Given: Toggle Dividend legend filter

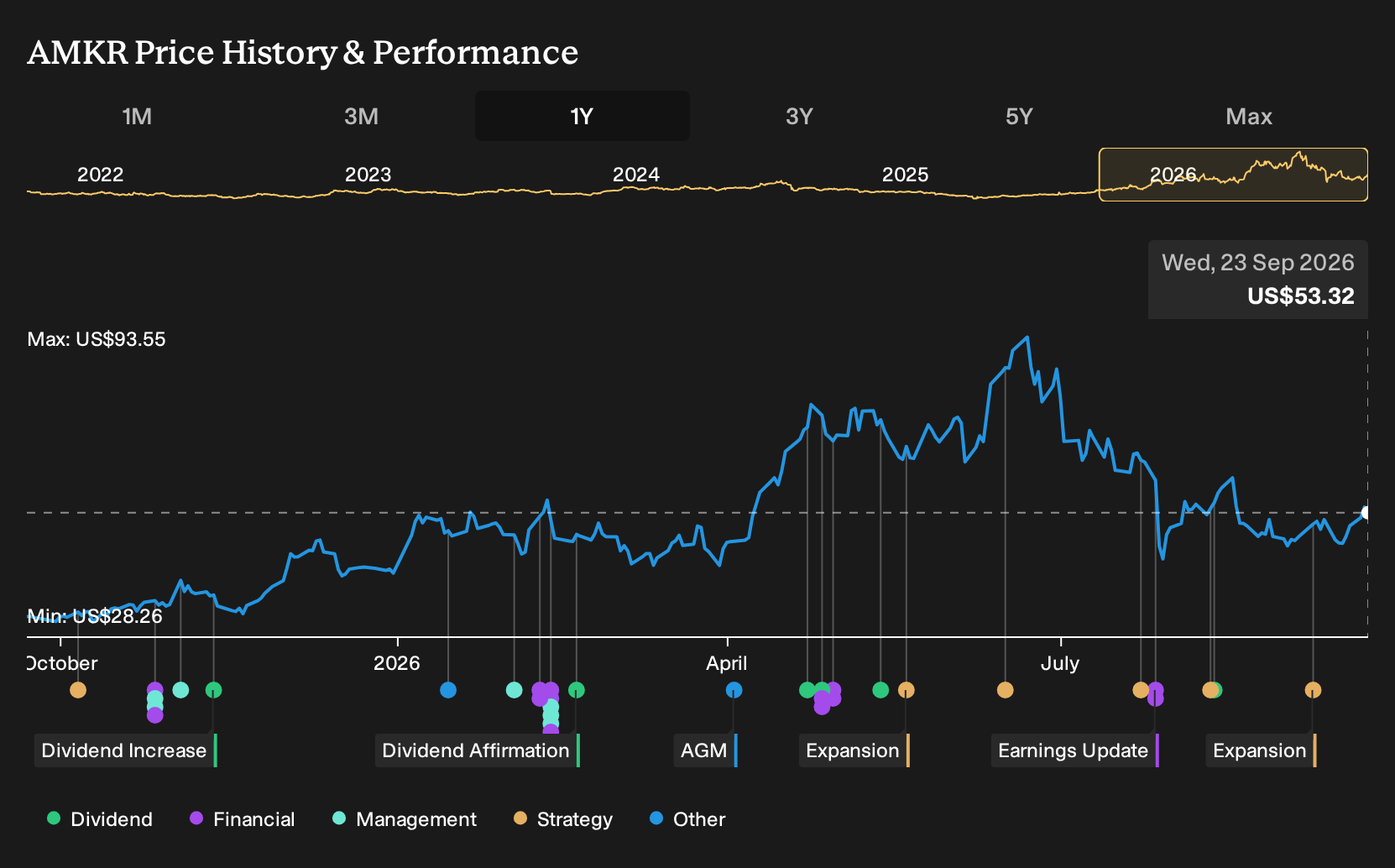Looking at the screenshot, I should [x=100, y=819].
